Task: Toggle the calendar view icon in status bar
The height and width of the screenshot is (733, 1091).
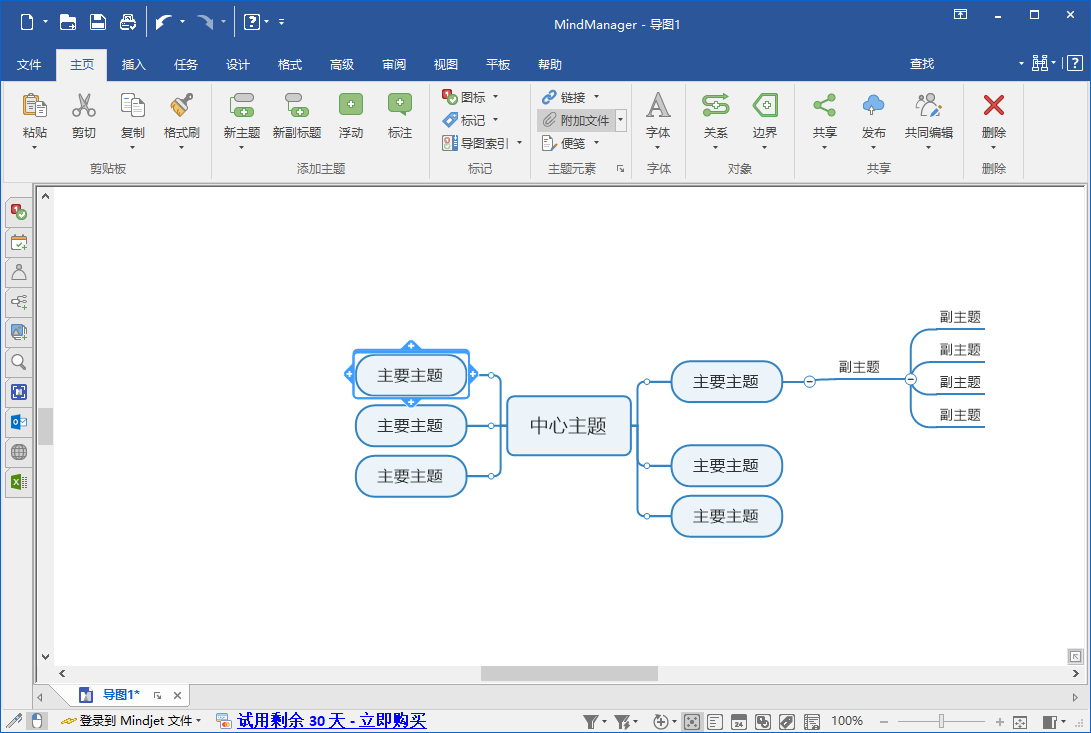Action: [x=738, y=720]
